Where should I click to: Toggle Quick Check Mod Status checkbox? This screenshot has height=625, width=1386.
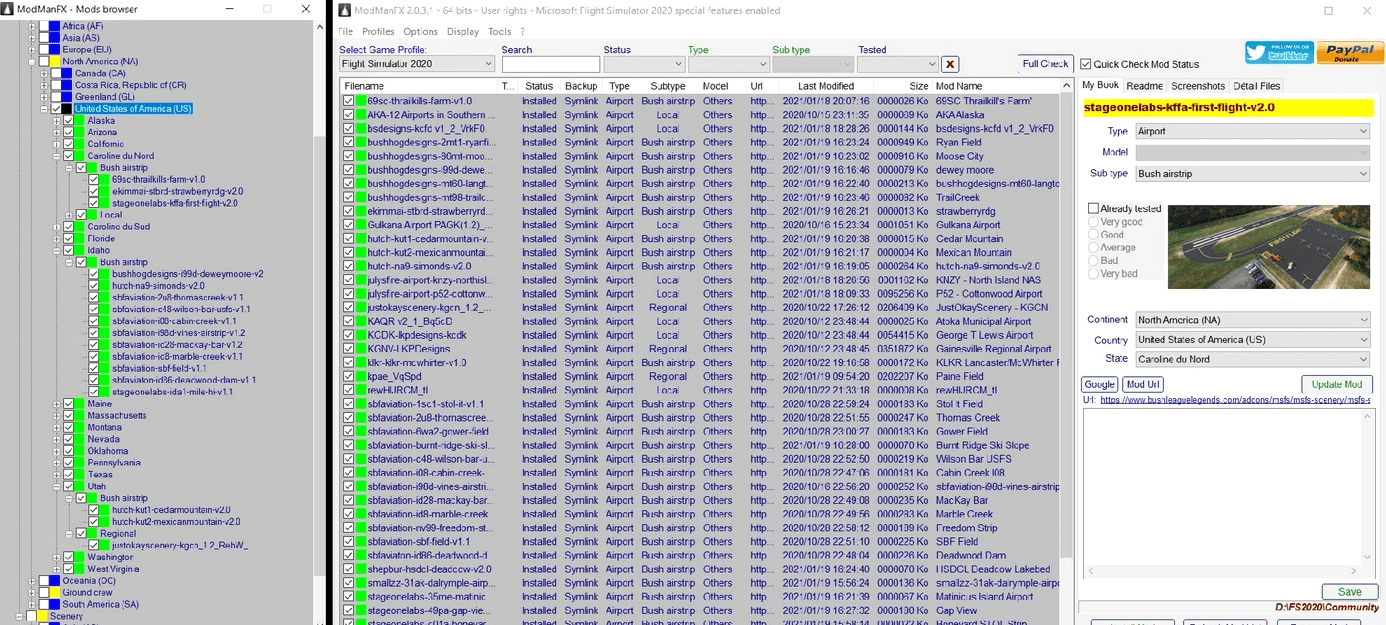[1086, 65]
